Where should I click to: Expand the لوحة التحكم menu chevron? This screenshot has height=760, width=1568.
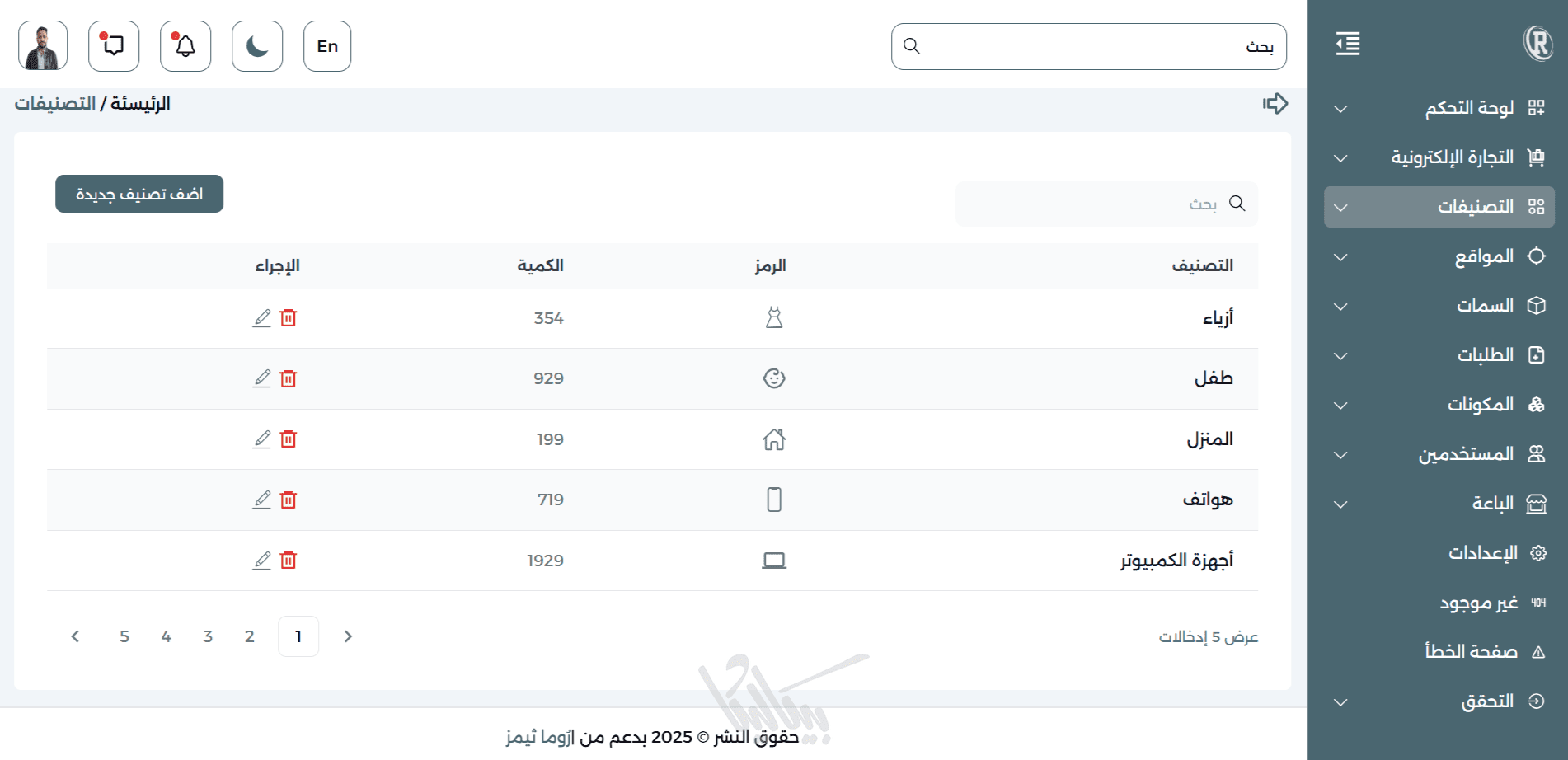coord(1340,108)
